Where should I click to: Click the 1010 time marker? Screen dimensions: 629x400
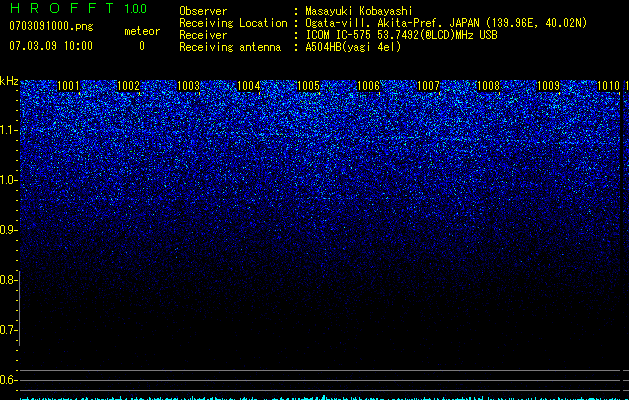(x=609, y=86)
